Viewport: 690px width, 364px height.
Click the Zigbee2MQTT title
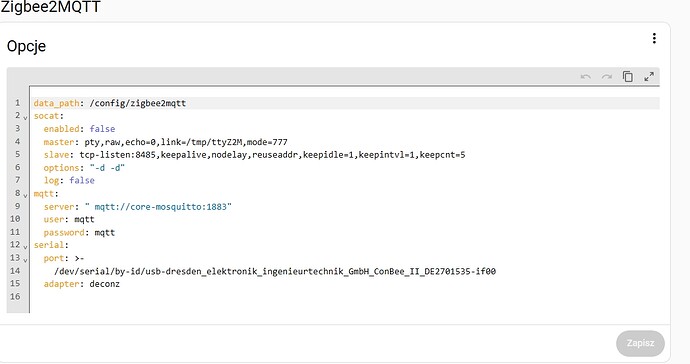point(50,7)
